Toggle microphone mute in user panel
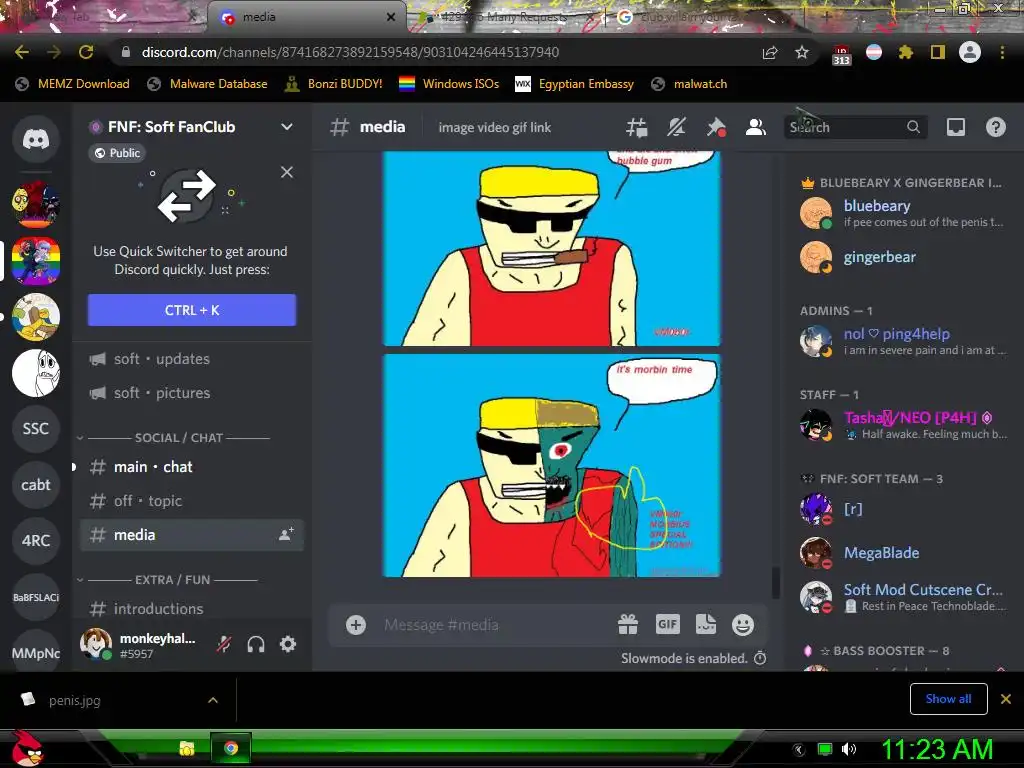Viewport: 1024px width, 768px height. point(224,645)
